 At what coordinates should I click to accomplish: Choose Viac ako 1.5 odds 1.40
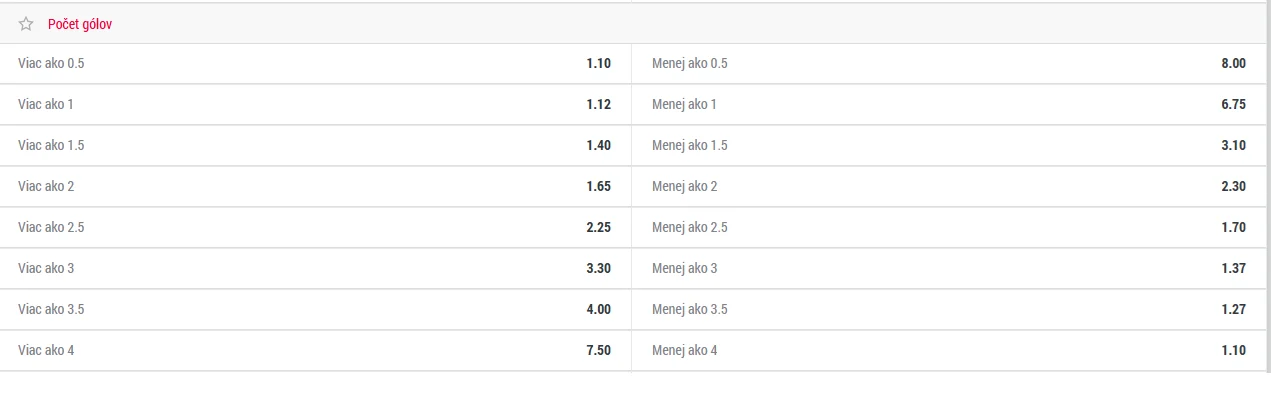point(315,146)
